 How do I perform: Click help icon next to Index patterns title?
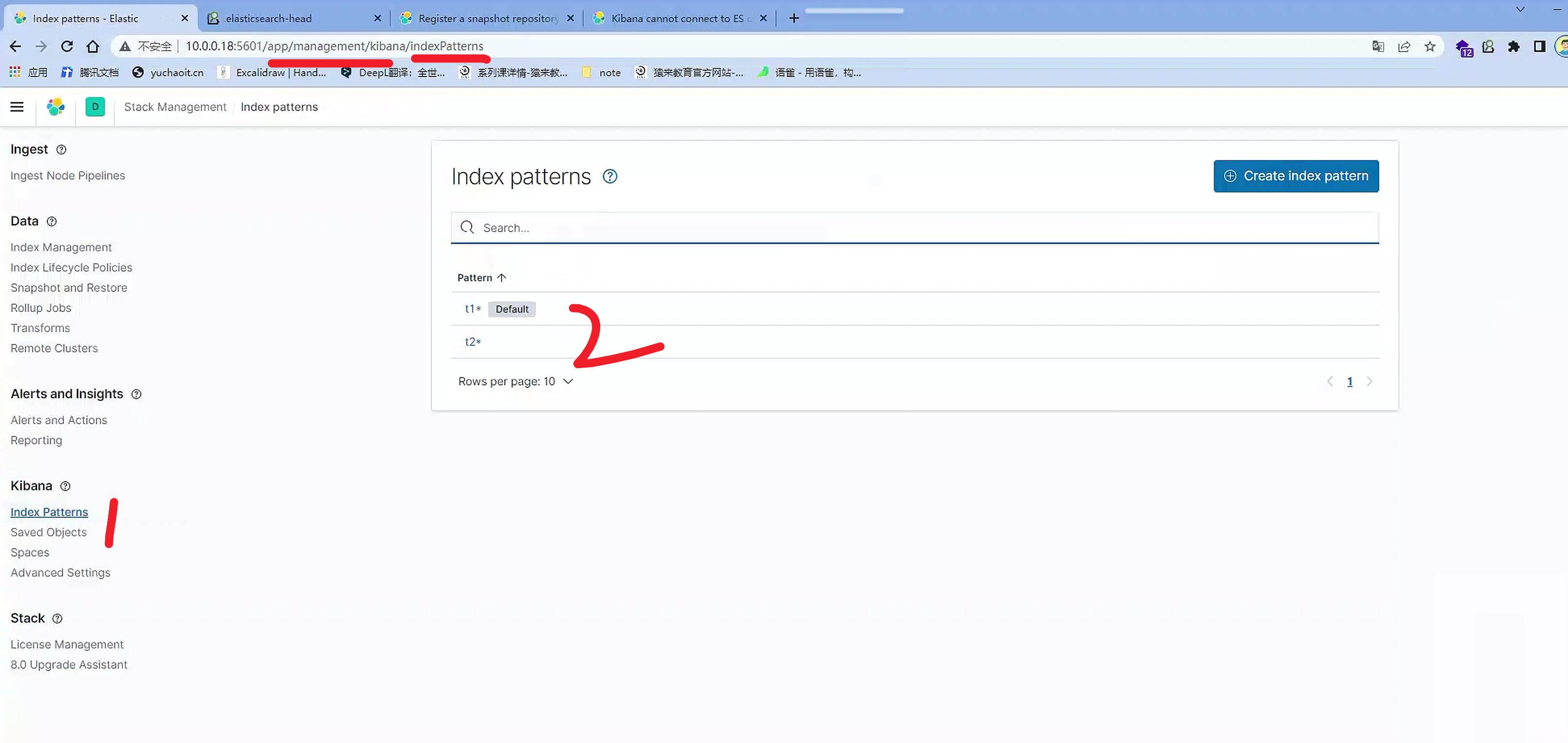pos(609,176)
